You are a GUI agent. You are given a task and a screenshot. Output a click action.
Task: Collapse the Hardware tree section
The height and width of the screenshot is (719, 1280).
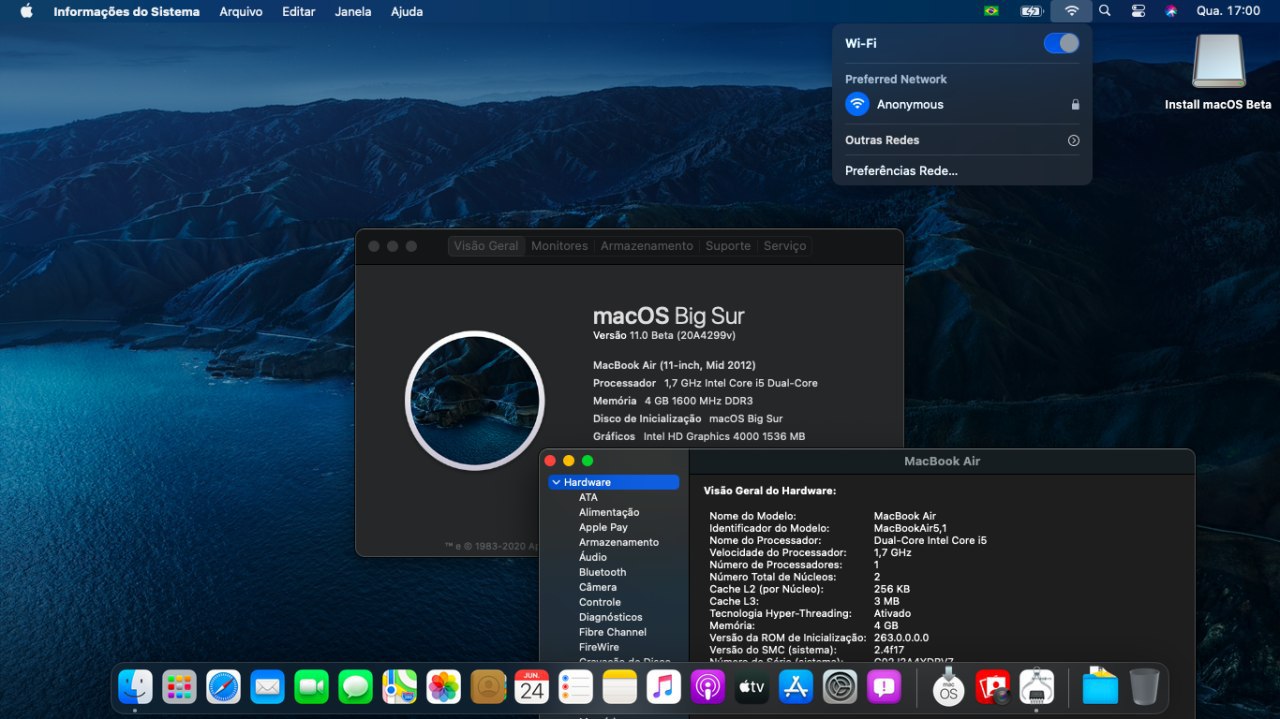click(556, 482)
